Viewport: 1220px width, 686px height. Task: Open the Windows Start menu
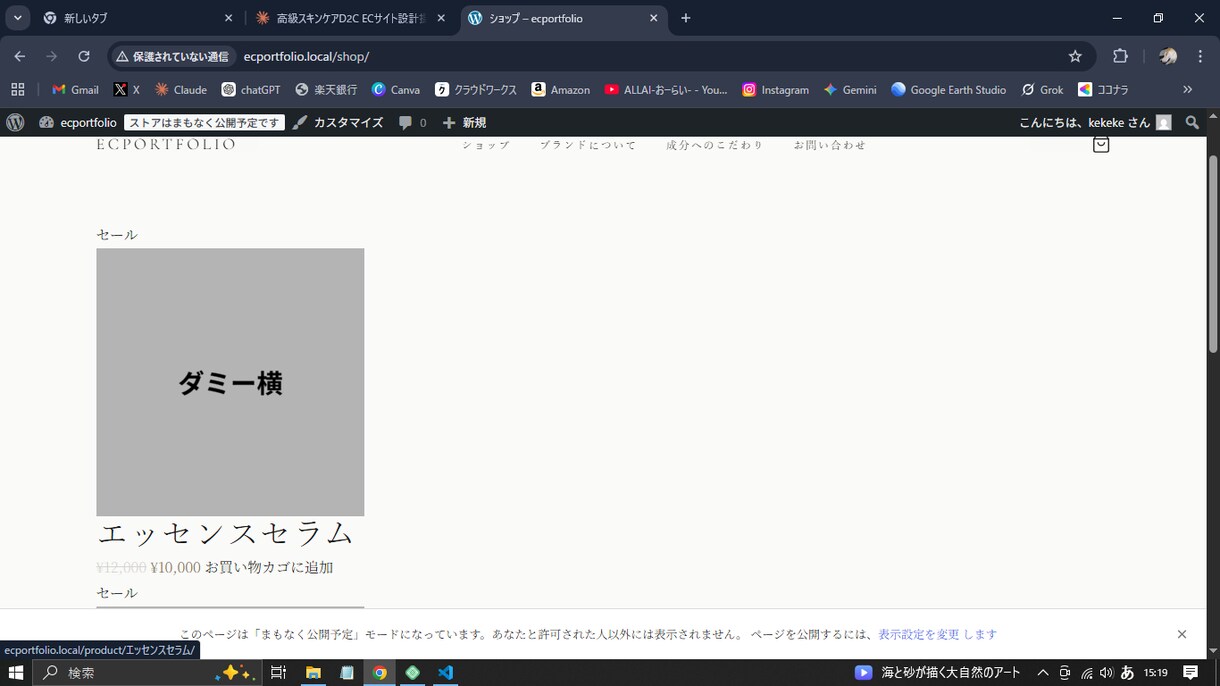tap(16, 673)
